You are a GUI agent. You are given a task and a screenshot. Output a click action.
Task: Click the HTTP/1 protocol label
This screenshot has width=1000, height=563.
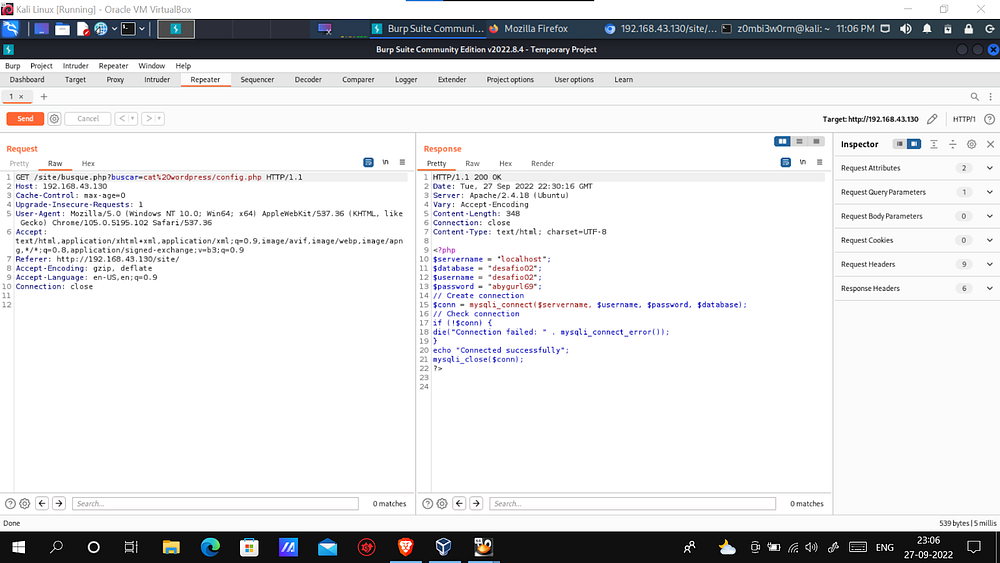click(x=964, y=119)
